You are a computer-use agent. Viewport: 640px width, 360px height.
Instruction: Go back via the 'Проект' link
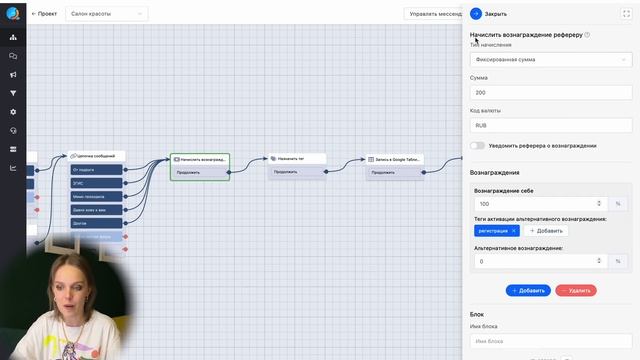44,14
